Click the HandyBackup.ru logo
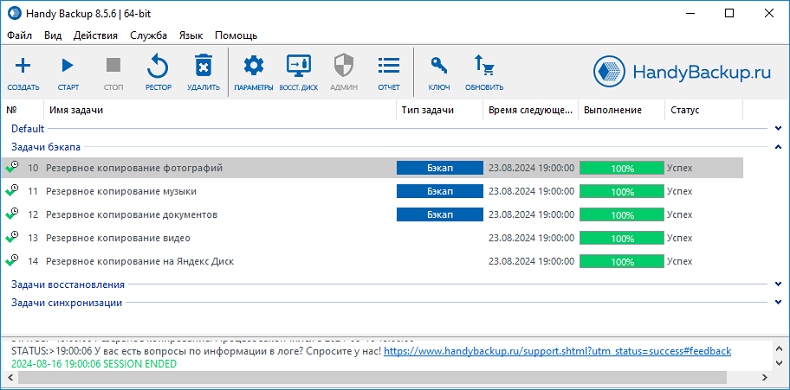Image resolution: width=790 pixels, height=390 pixels. coord(682,73)
